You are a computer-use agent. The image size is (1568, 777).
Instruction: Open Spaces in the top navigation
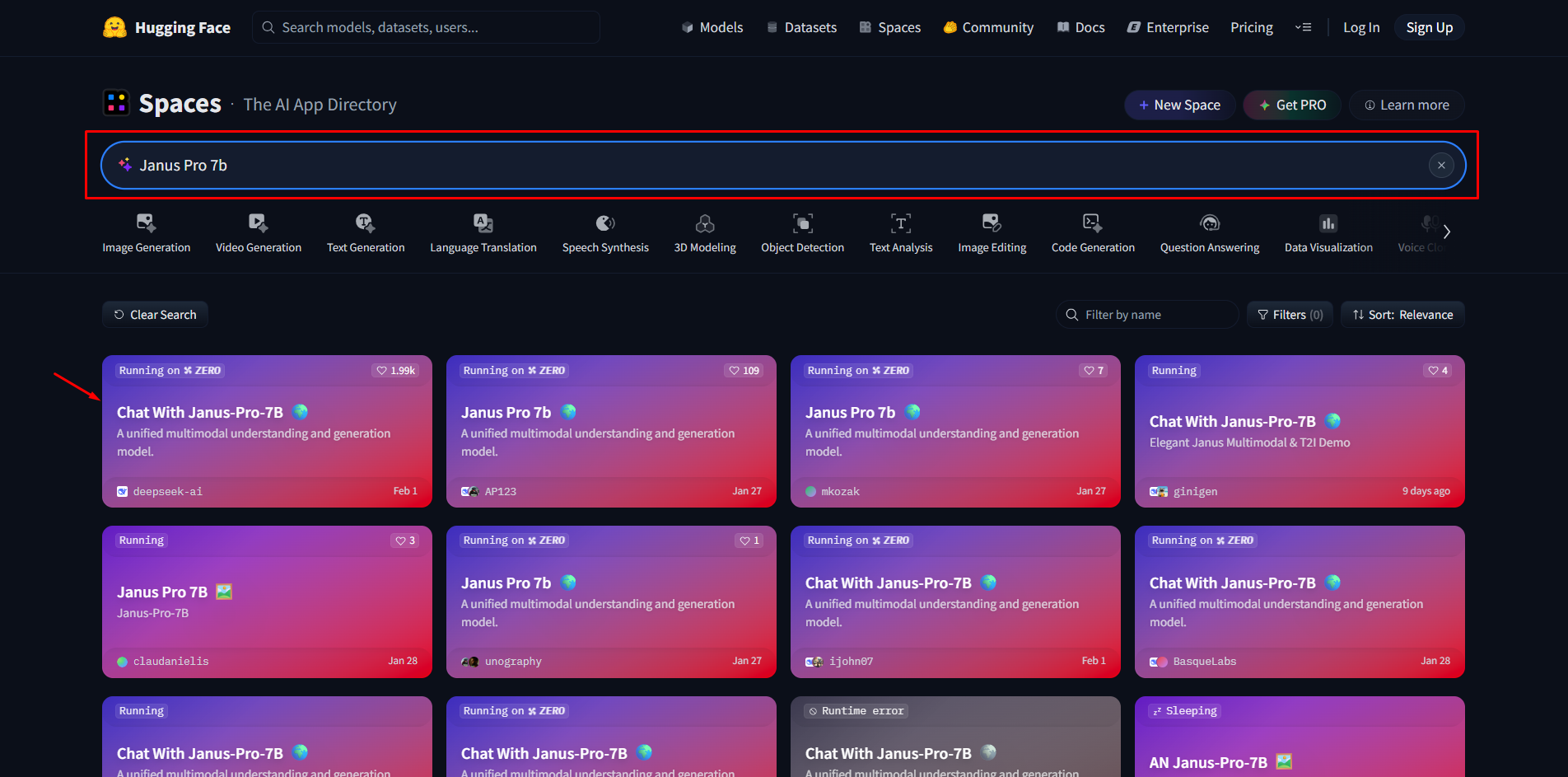[890, 27]
